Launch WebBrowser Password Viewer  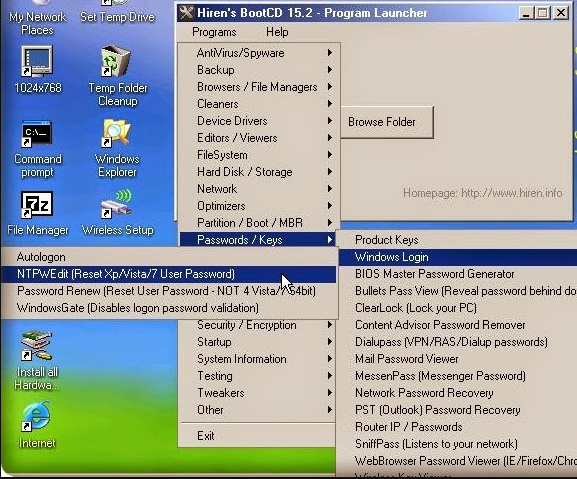click(x=457, y=461)
